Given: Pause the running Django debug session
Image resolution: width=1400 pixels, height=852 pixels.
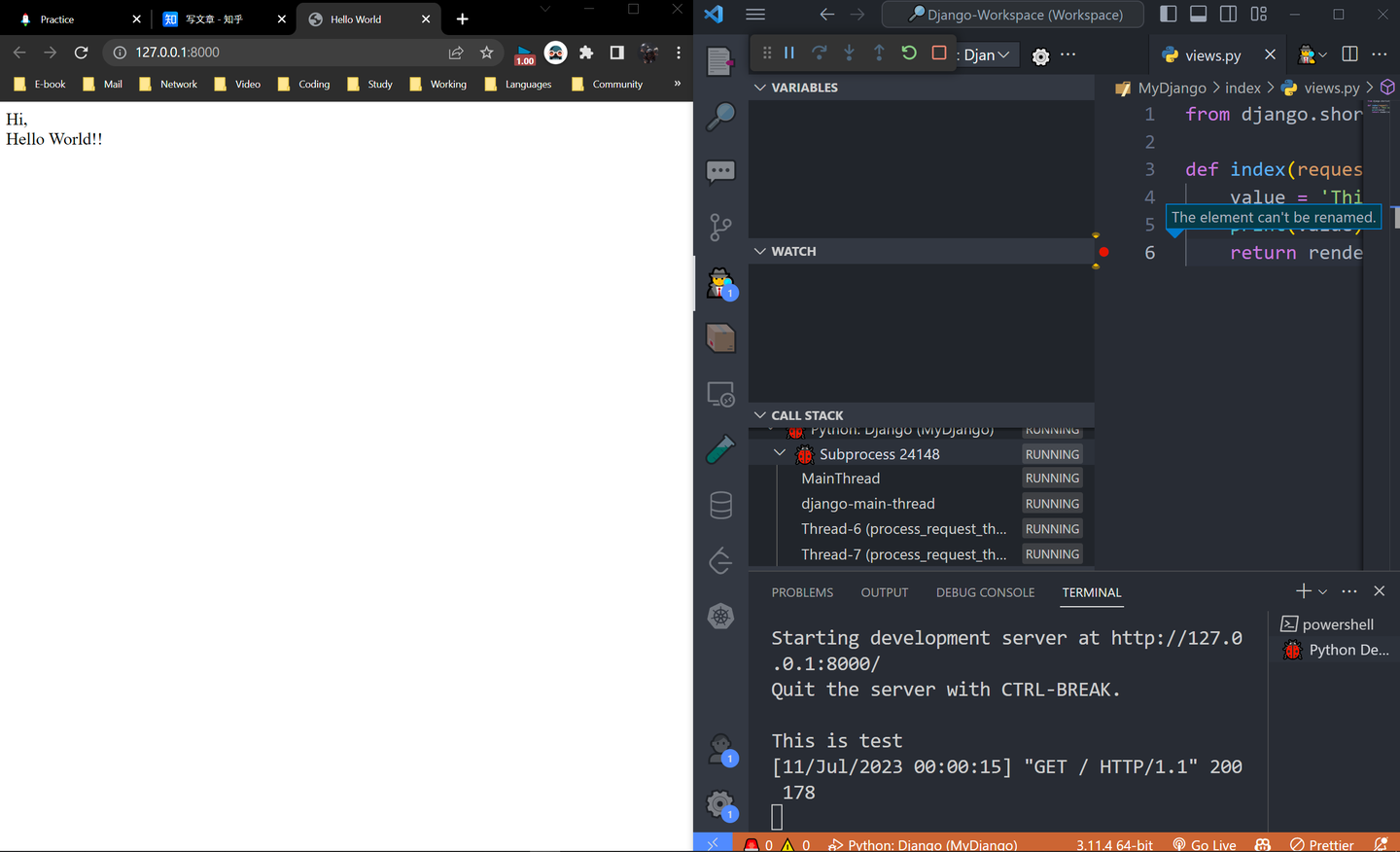Looking at the screenshot, I should pyautogui.click(x=788, y=53).
